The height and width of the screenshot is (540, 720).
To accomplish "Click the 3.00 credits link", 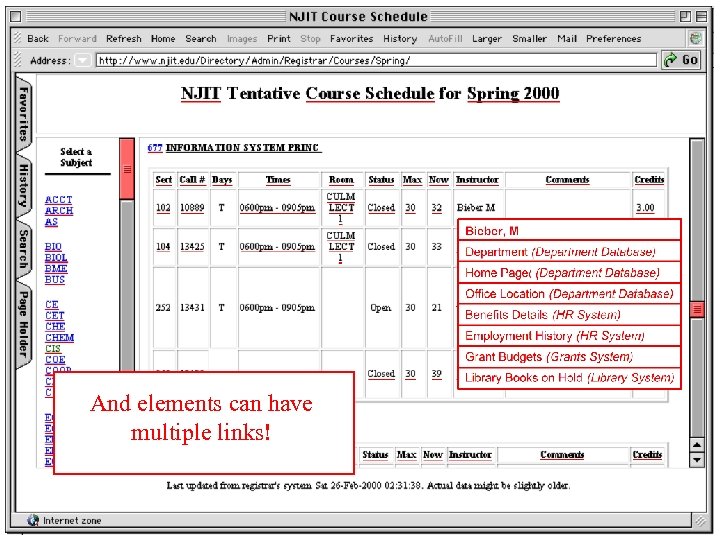I will [645, 208].
